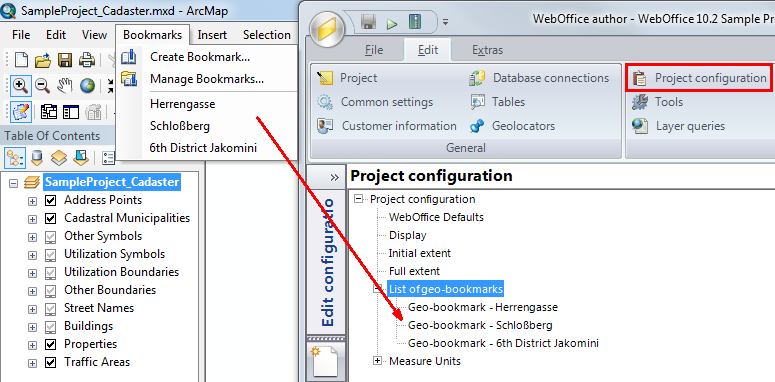Click the Layer queries ribbon button

[x=678, y=126]
